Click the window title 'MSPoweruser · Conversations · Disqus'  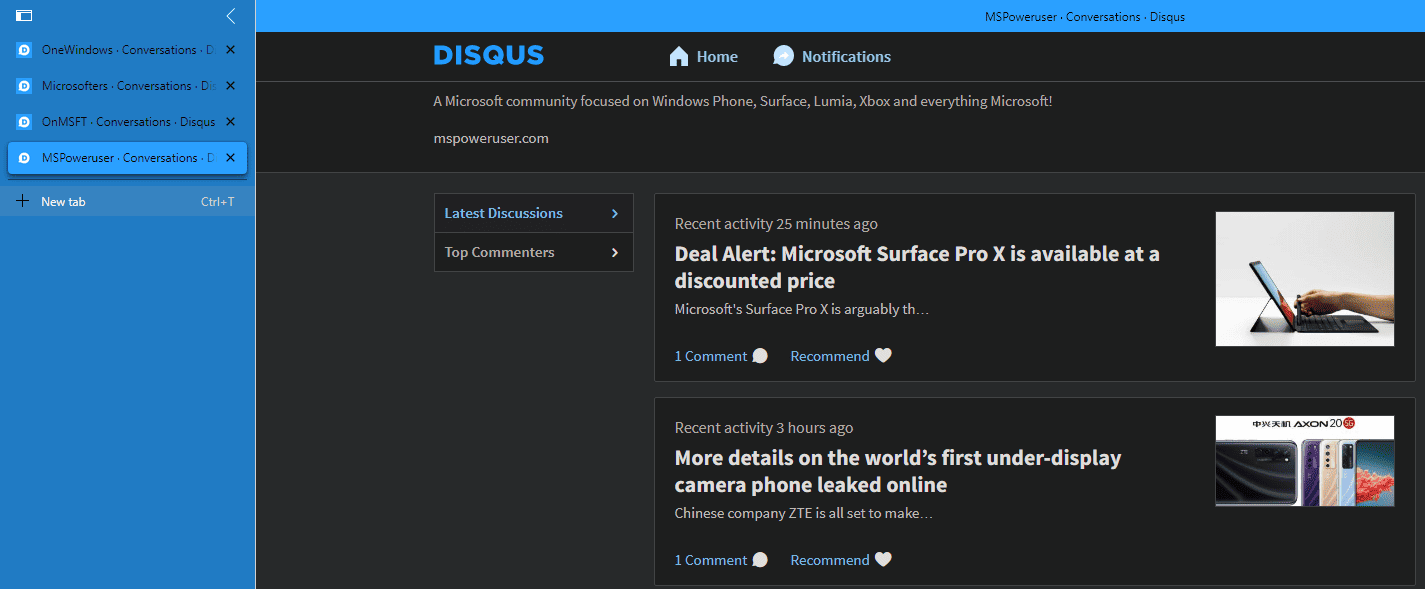tap(1085, 17)
